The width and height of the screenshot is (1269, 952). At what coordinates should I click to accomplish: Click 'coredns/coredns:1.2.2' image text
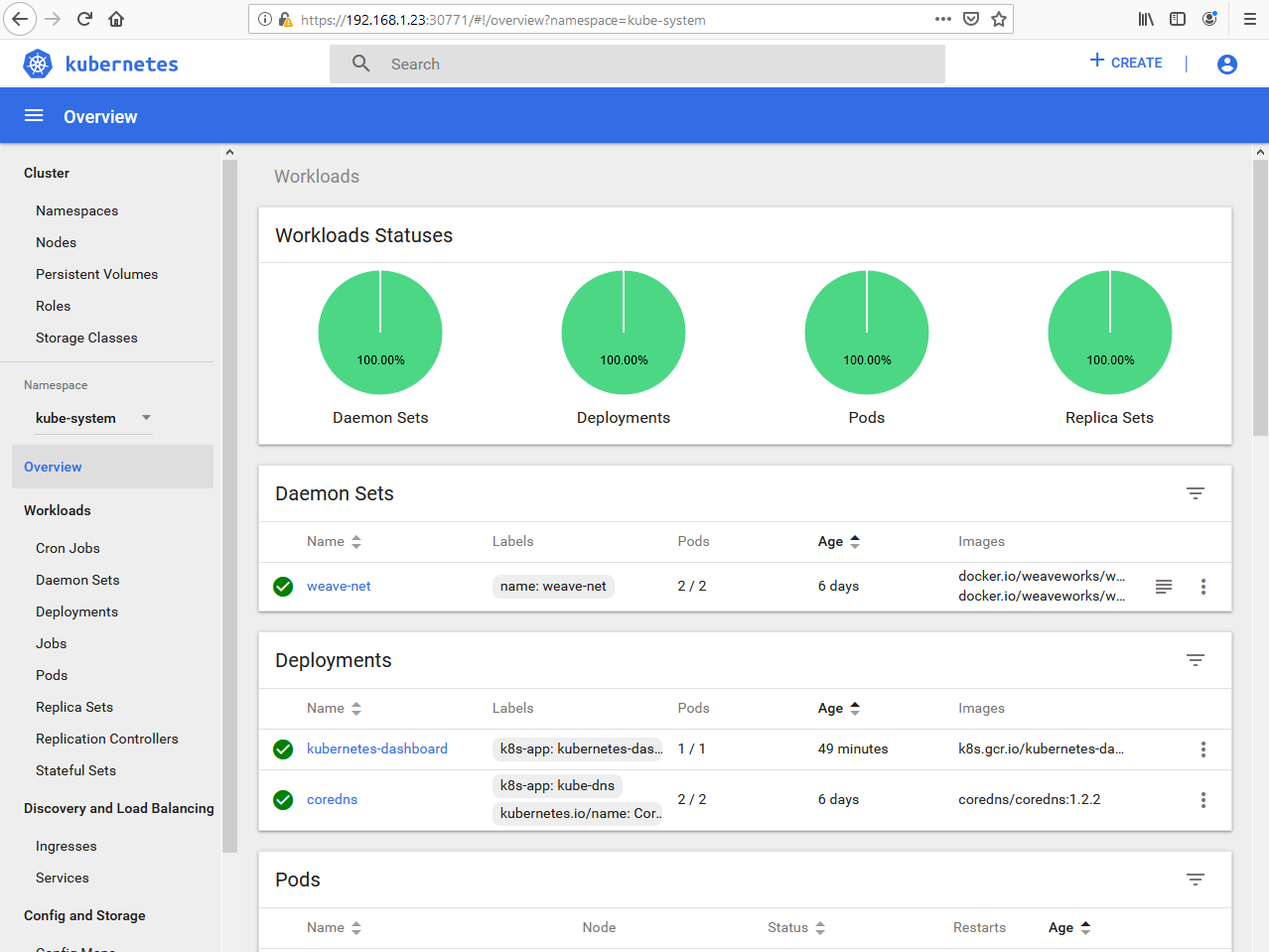[x=1030, y=800]
